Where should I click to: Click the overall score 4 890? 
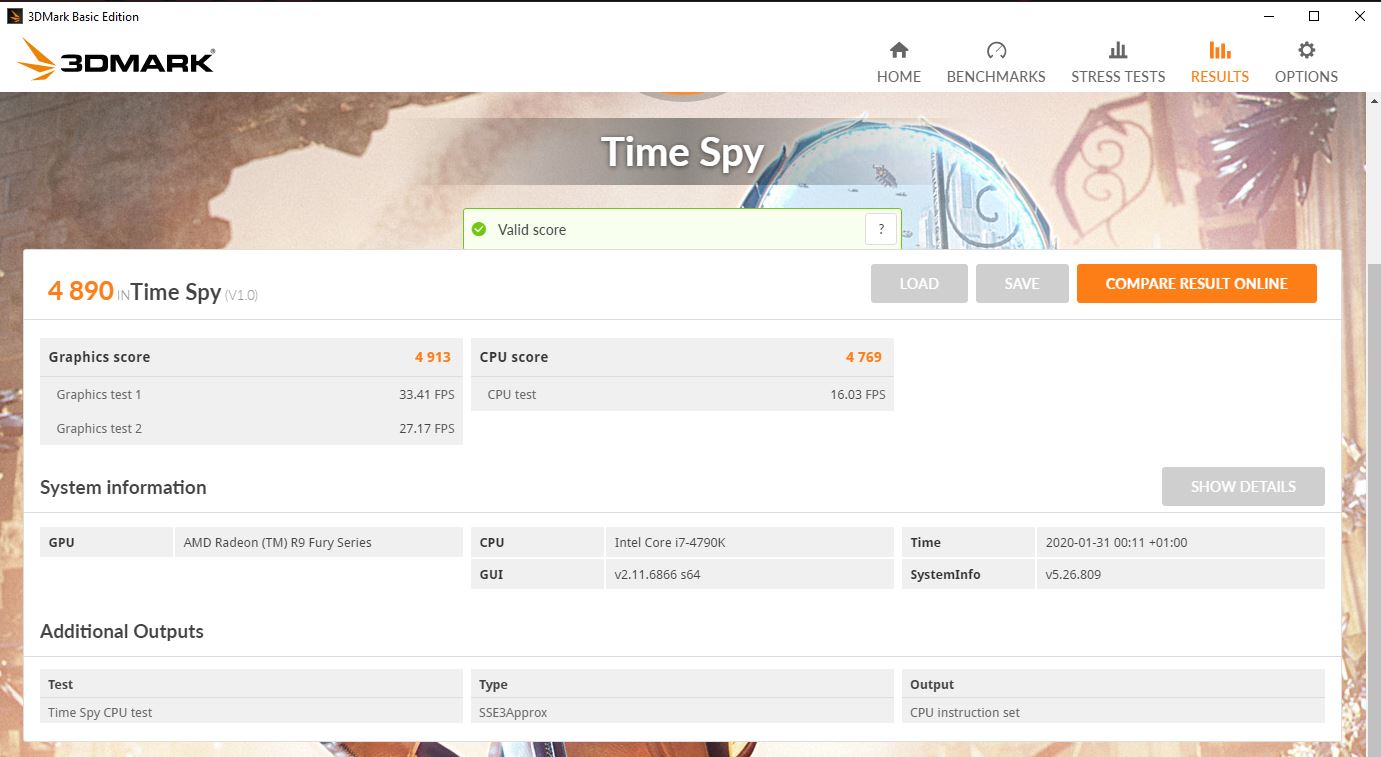80,291
